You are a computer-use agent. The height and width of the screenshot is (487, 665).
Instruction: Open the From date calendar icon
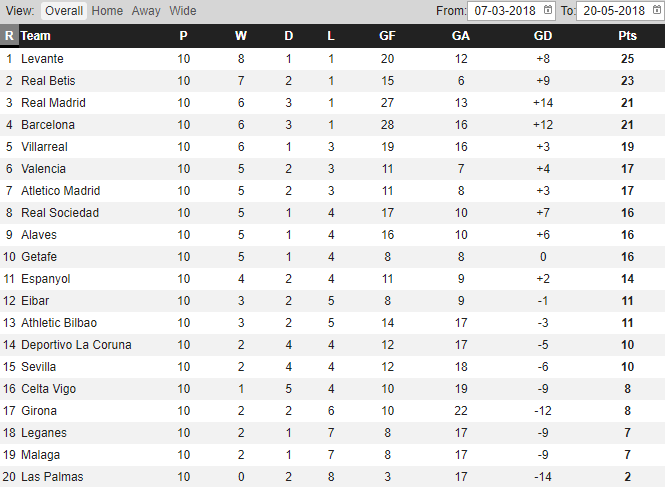[548, 10]
